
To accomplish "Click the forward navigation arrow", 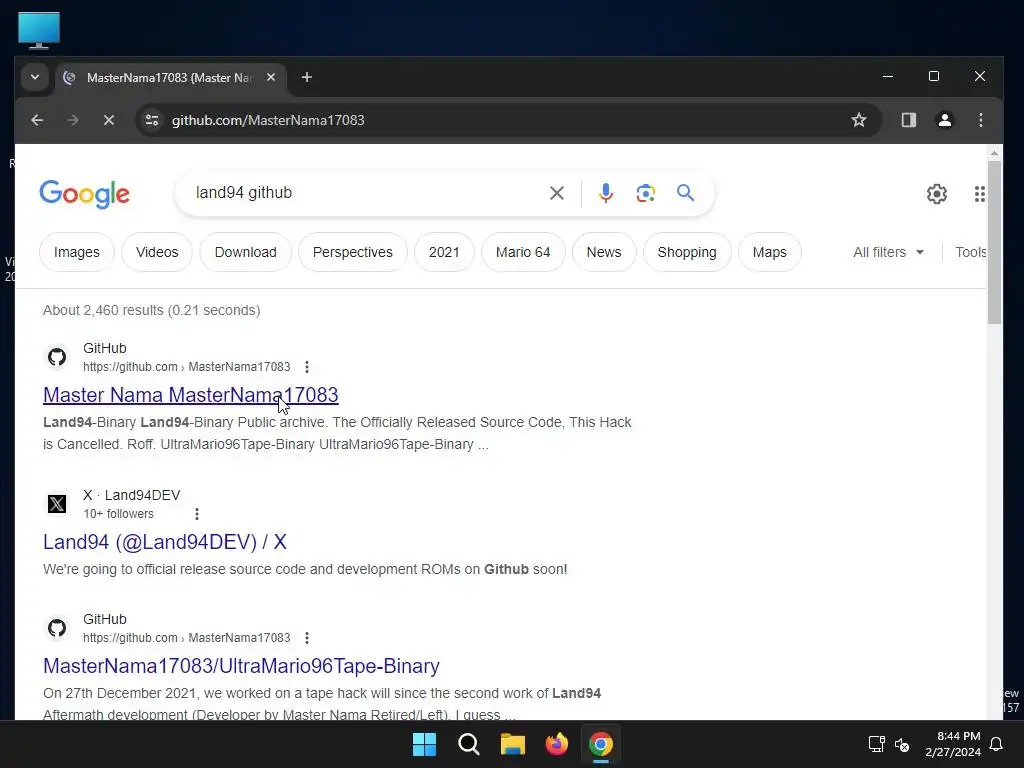I will [x=73, y=120].
